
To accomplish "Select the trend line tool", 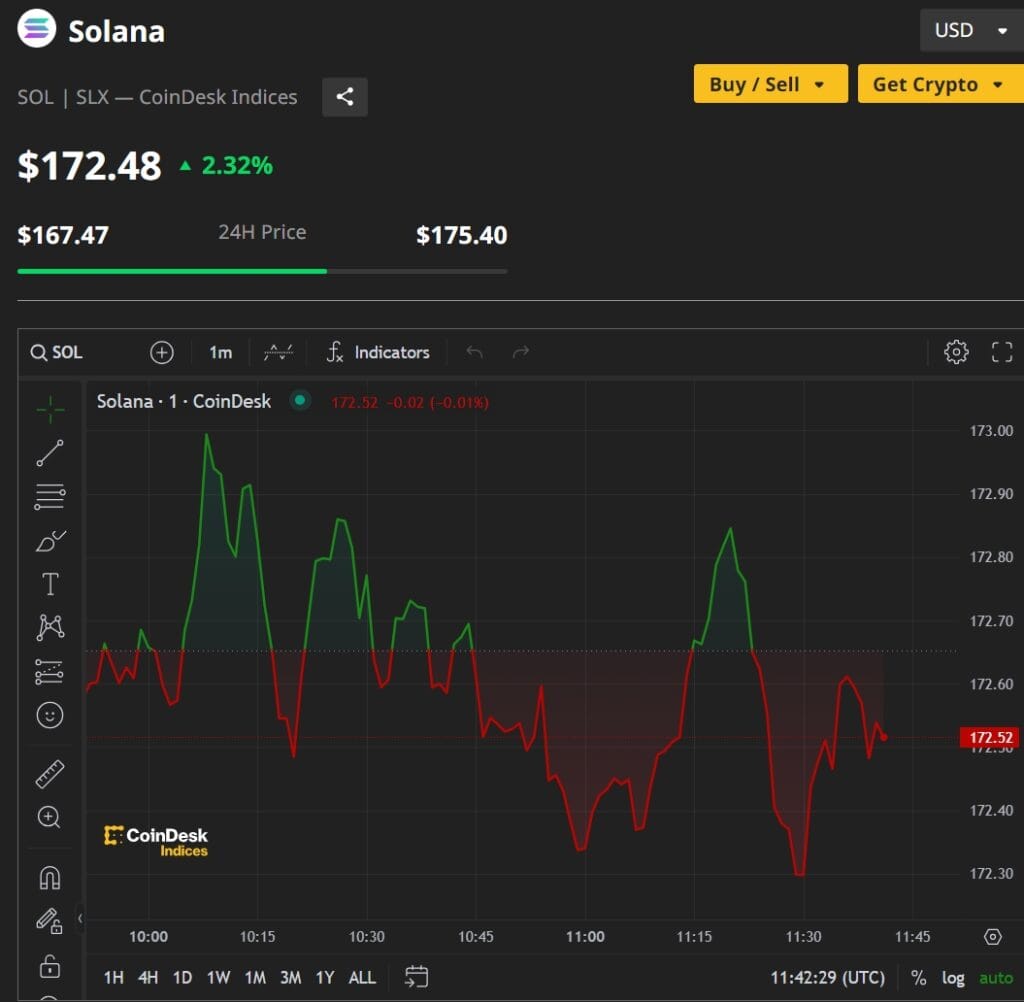I will click(x=50, y=453).
